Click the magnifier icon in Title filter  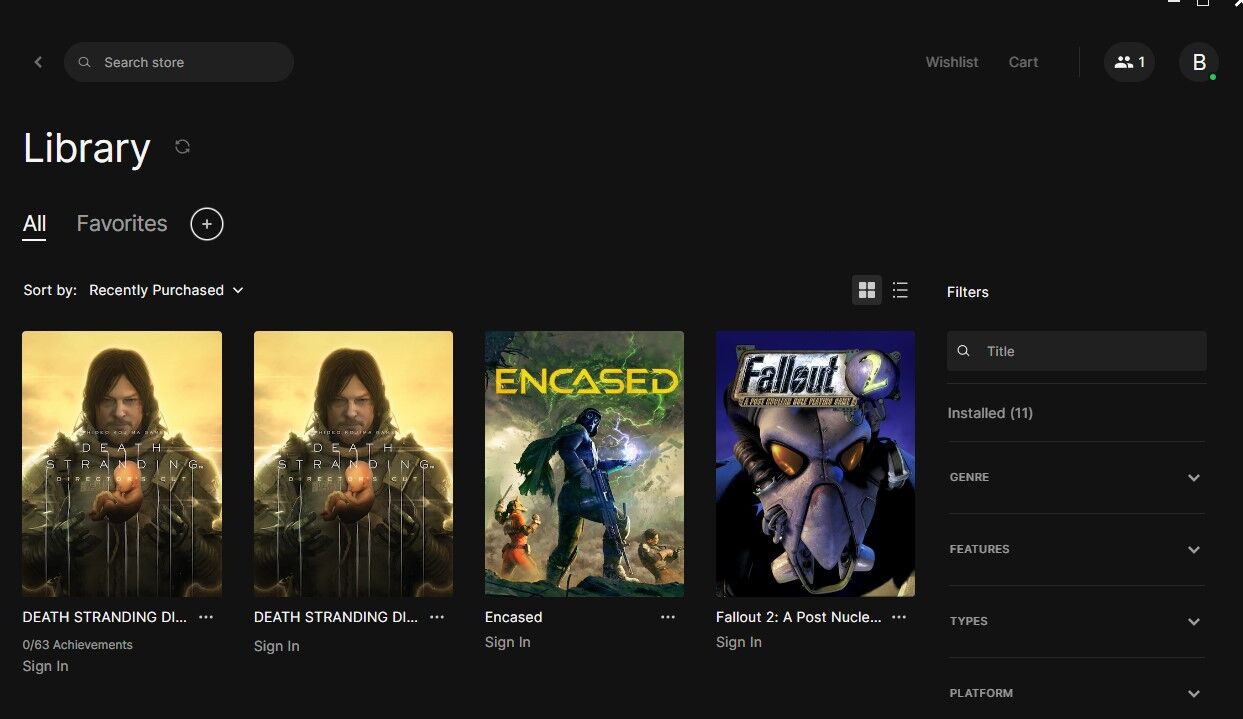tap(963, 351)
